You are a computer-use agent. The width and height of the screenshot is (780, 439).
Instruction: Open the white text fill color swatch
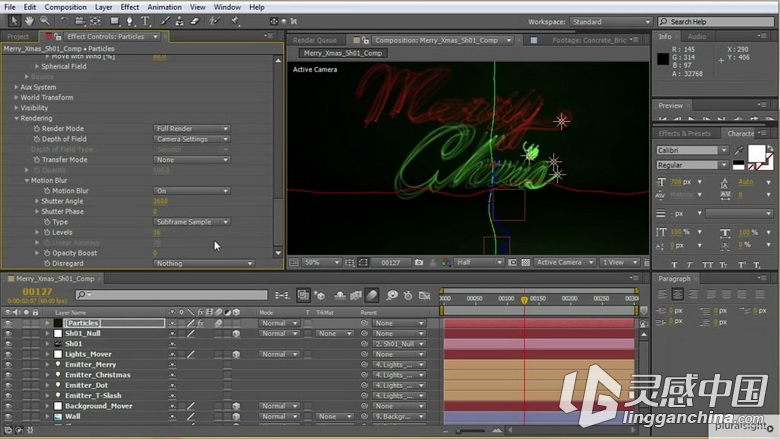click(756, 154)
